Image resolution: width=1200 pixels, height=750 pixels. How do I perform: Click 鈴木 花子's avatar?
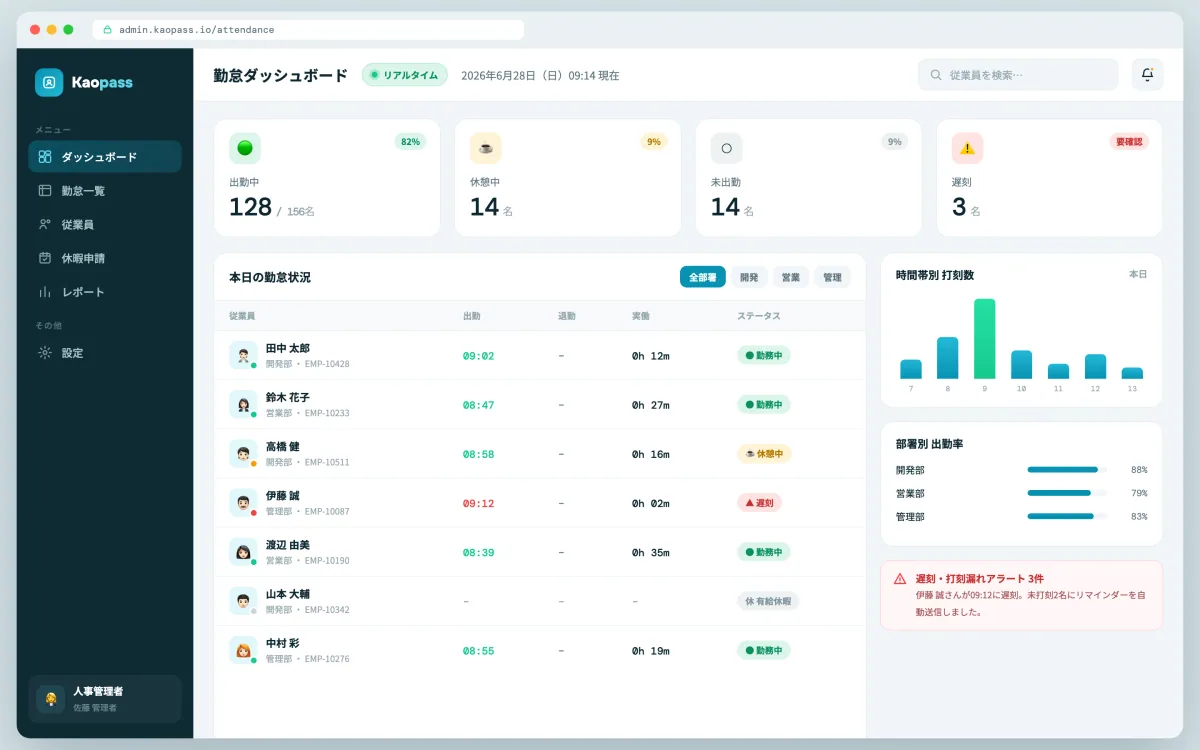(243, 404)
